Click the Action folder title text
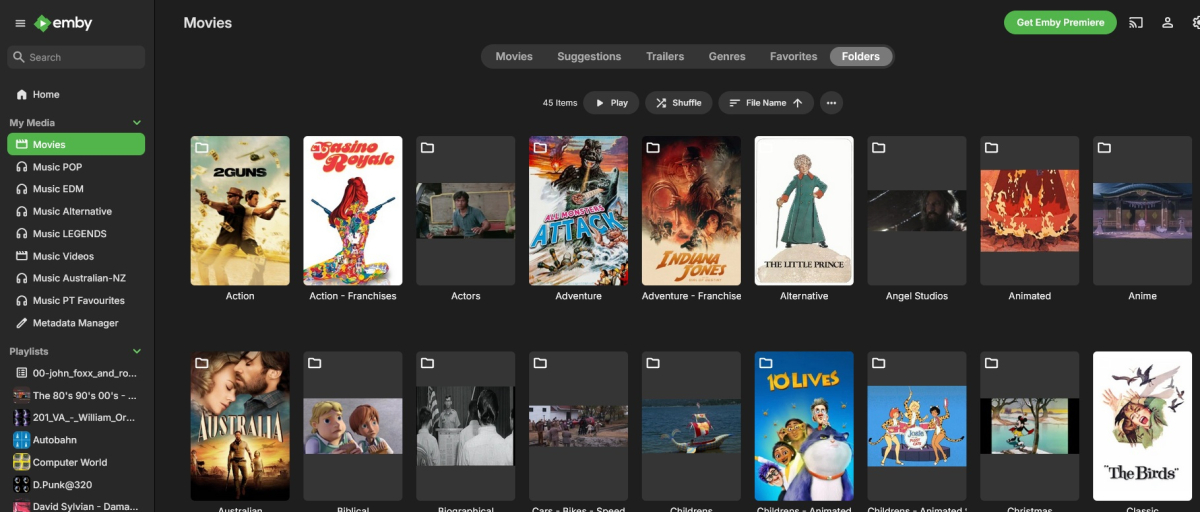Image resolution: width=1200 pixels, height=512 pixels. 240,296
